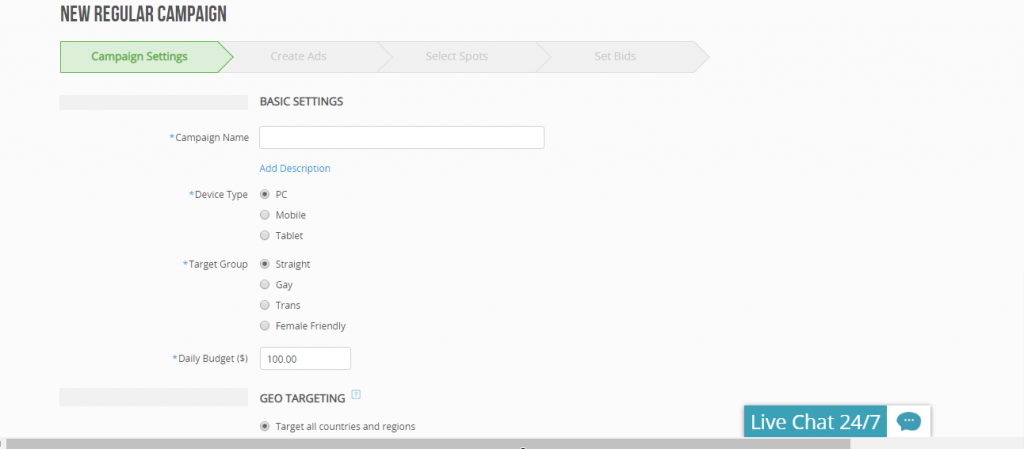The height and width of the screenshot is (449, 1024).
Task: Focus the Campaign Name text field
Action: tap(401, 137)
